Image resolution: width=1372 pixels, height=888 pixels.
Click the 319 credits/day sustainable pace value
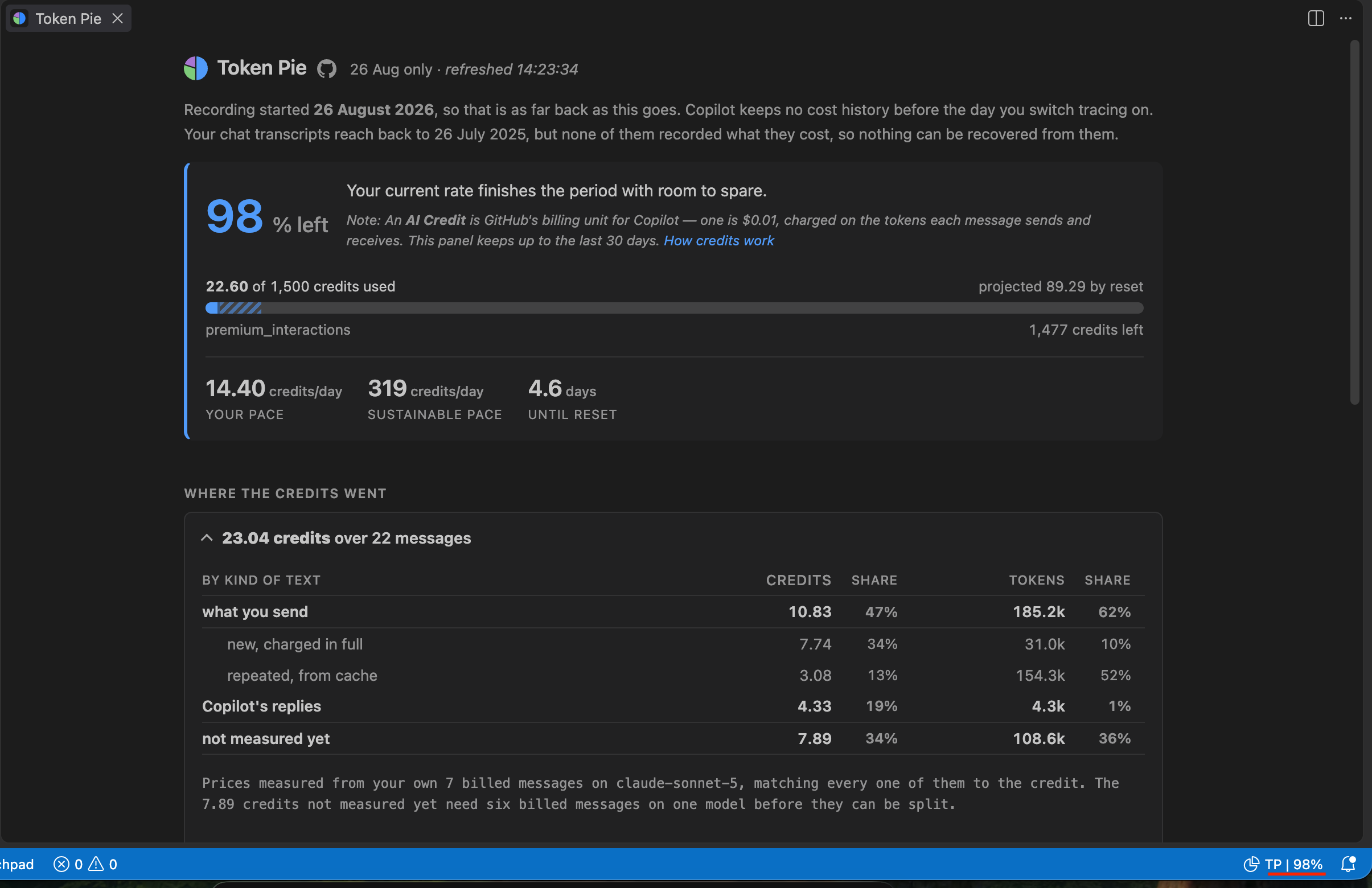[425, 389]
